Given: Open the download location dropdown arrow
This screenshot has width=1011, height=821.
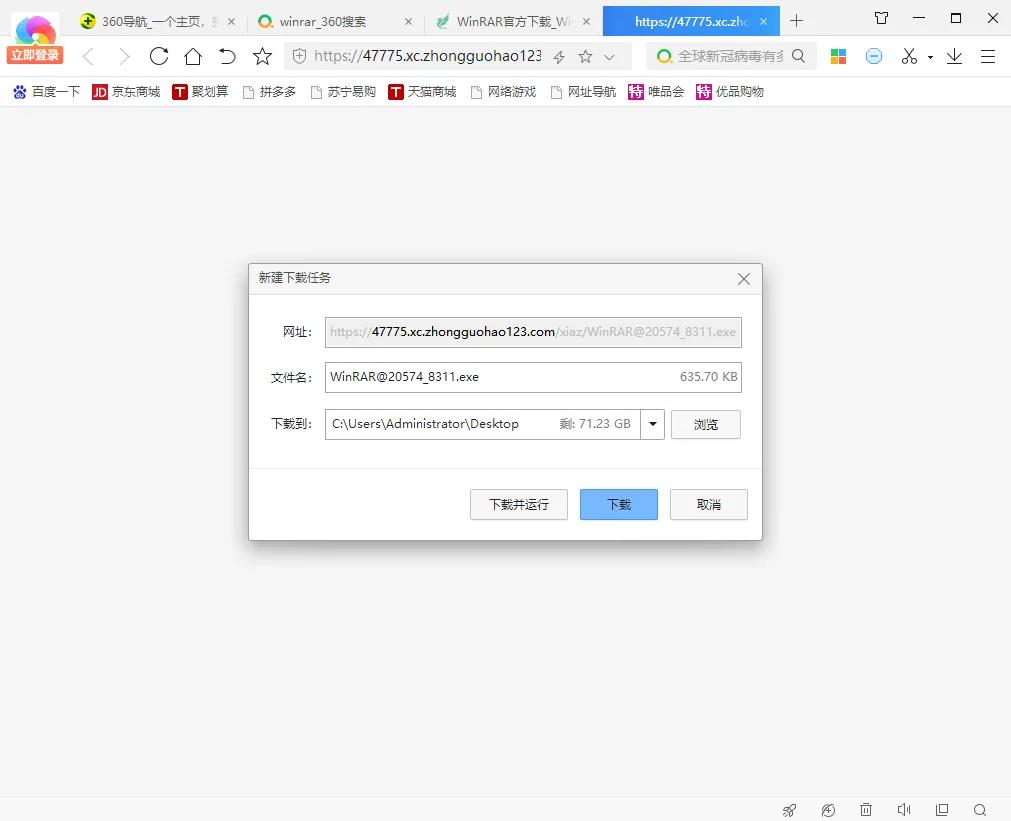Looking at the screenshot, I should tap(652, 424).
